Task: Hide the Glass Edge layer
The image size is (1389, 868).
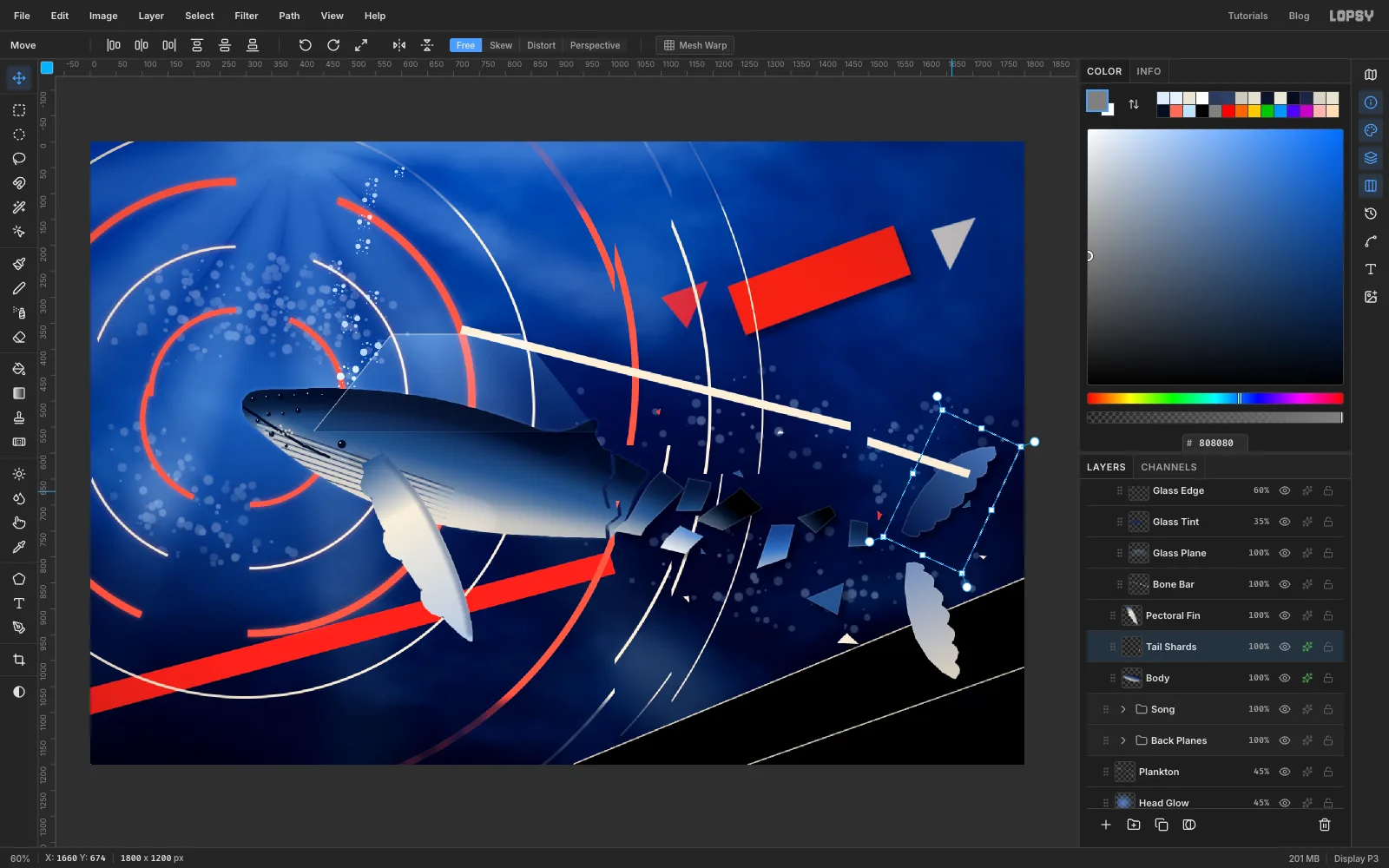Action: click(x=1285, y=490)
